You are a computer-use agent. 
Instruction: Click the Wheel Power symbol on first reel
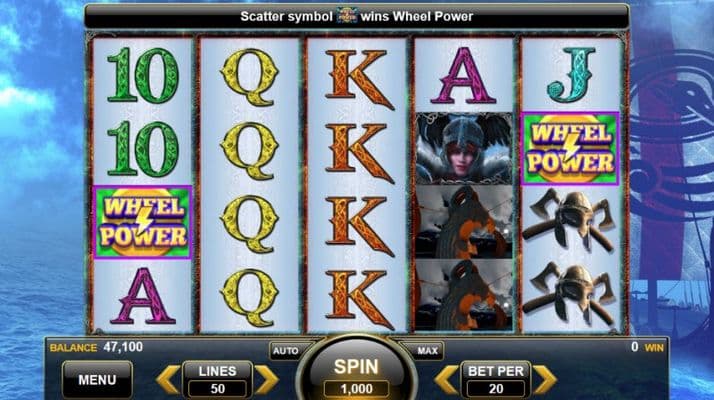[143, 222]
